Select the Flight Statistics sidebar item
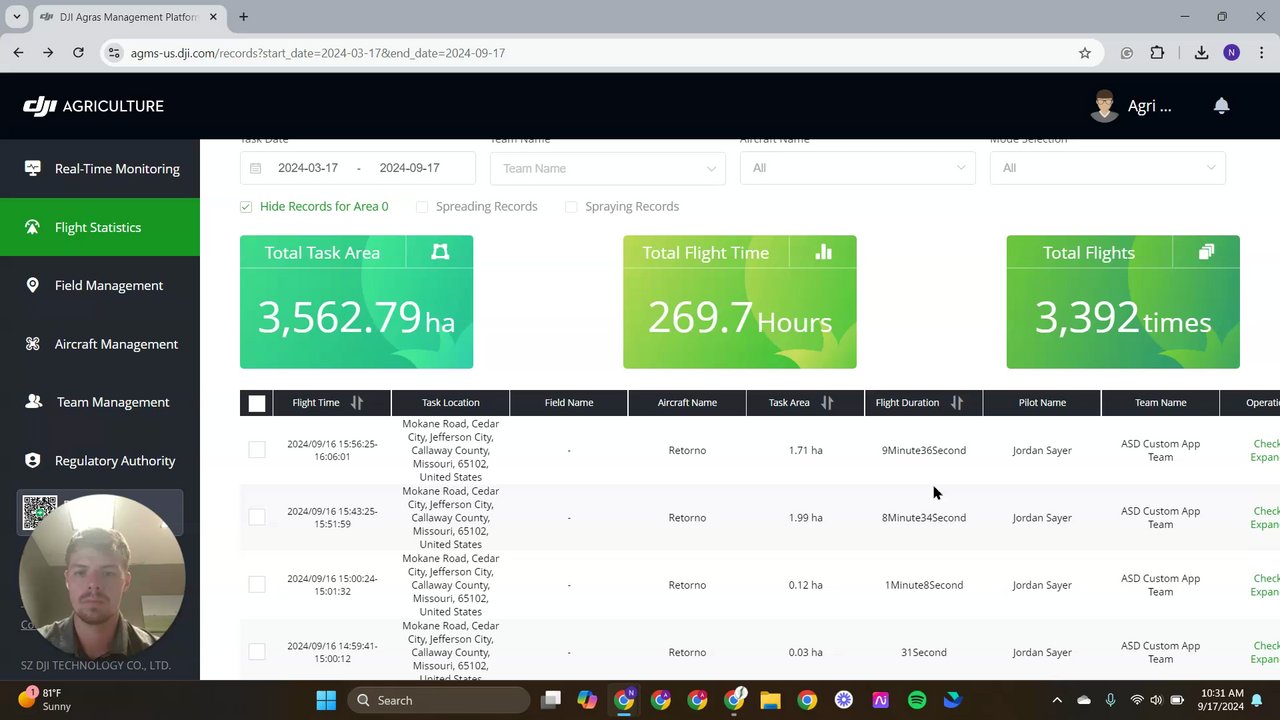Viewport: 1280px width, 720px height. tap(100, 227)
